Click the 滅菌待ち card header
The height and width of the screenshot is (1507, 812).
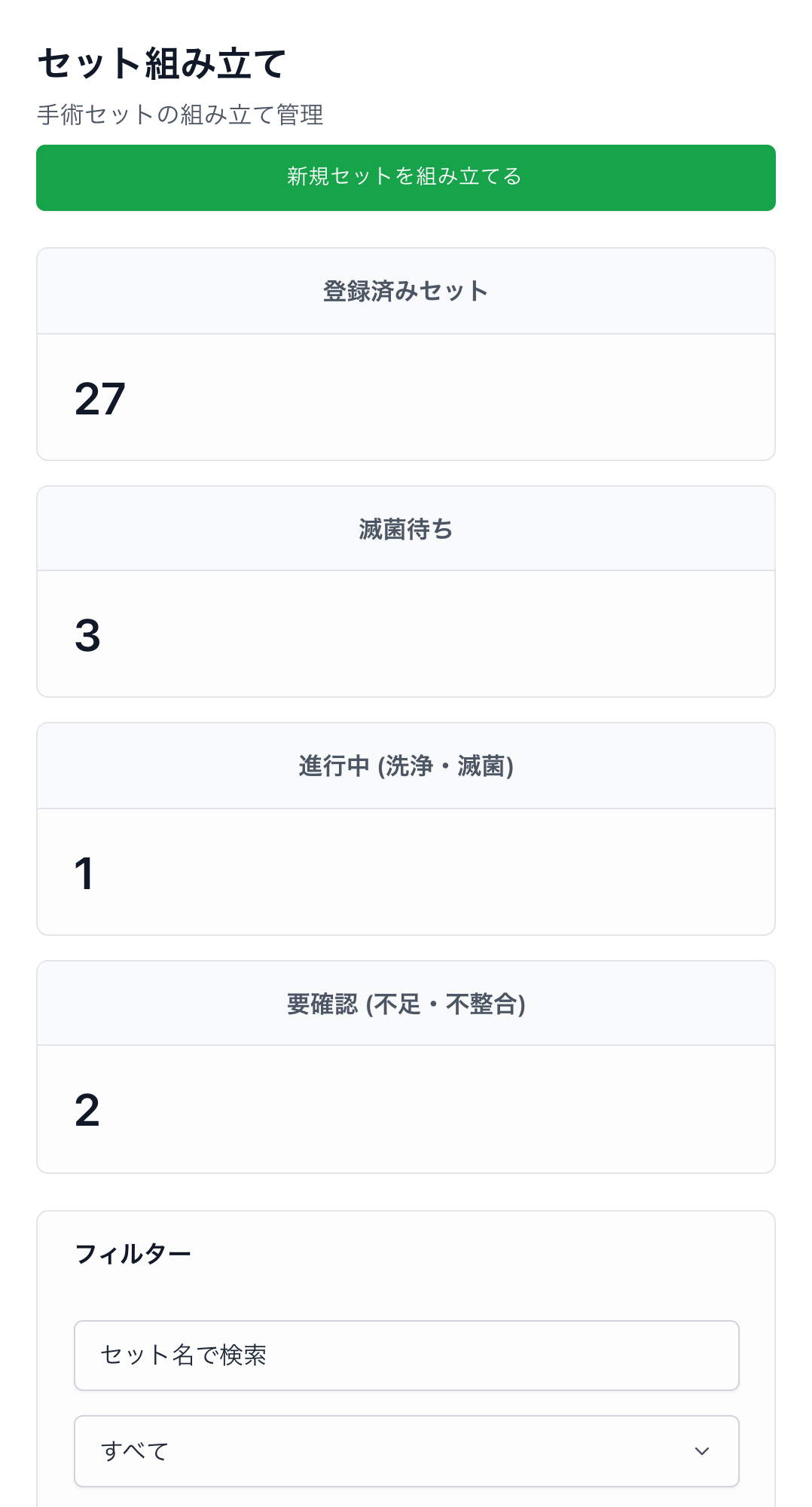tap(406, 527)
